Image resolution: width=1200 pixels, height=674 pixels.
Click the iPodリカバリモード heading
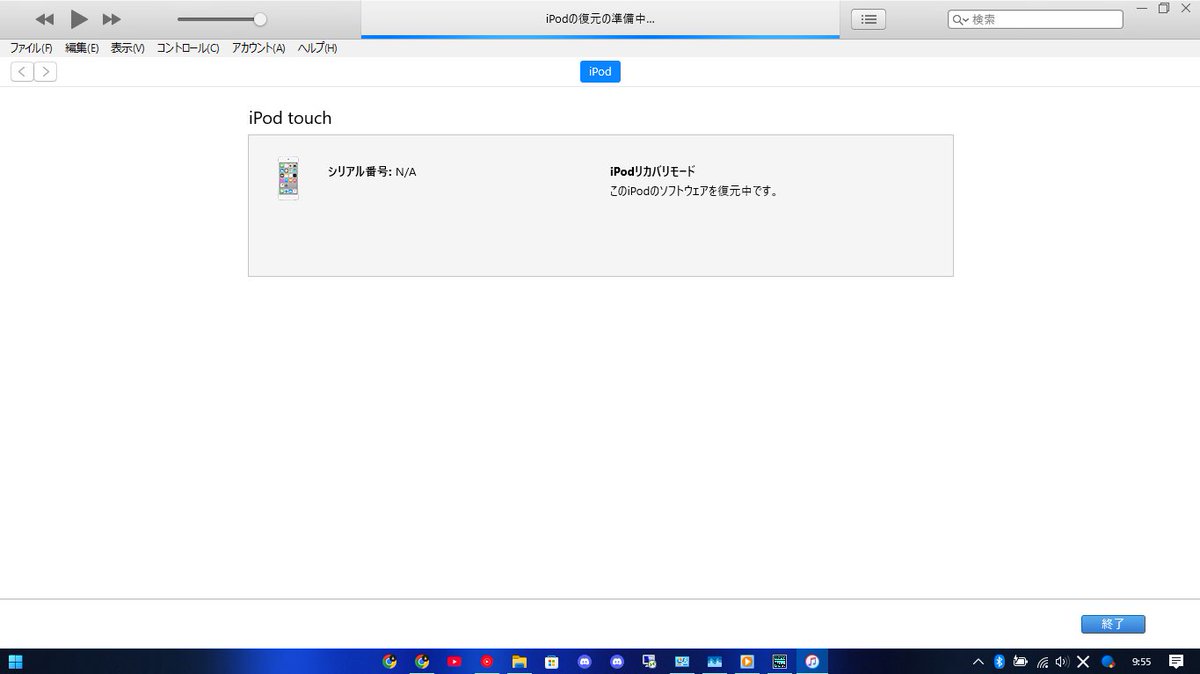[x=652, y=172]
